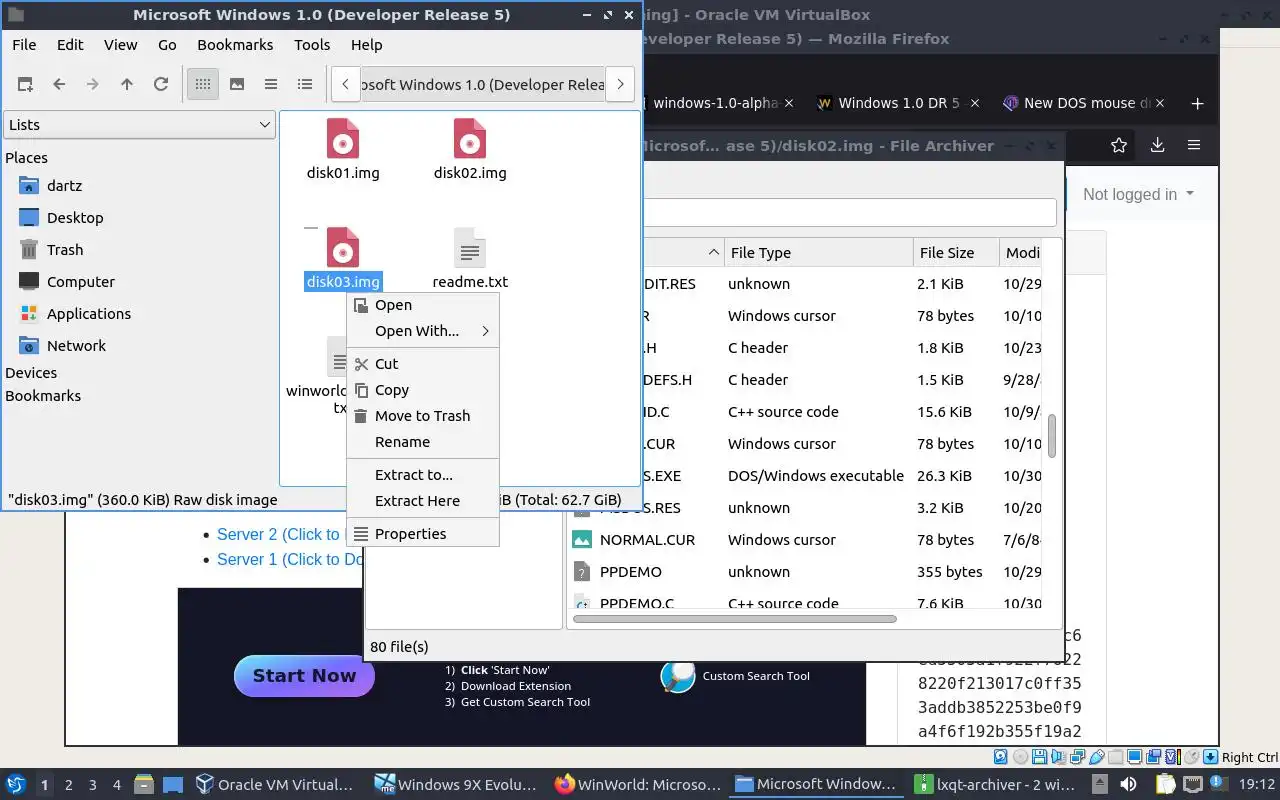
Task: Reload the current folder
Action: pyautogui.click(x=161, y=85)
